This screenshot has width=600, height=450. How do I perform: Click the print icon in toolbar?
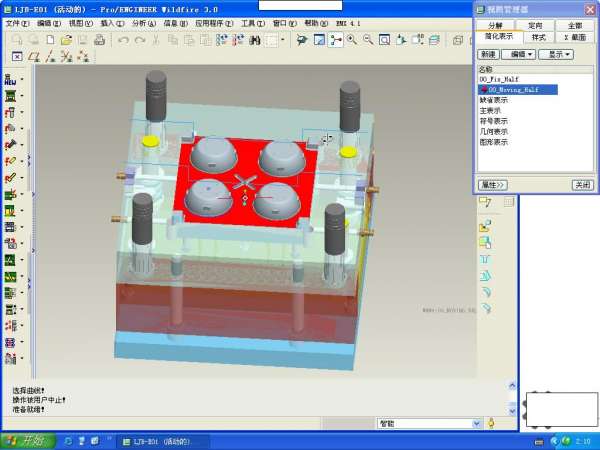click(x=99, y=41)
